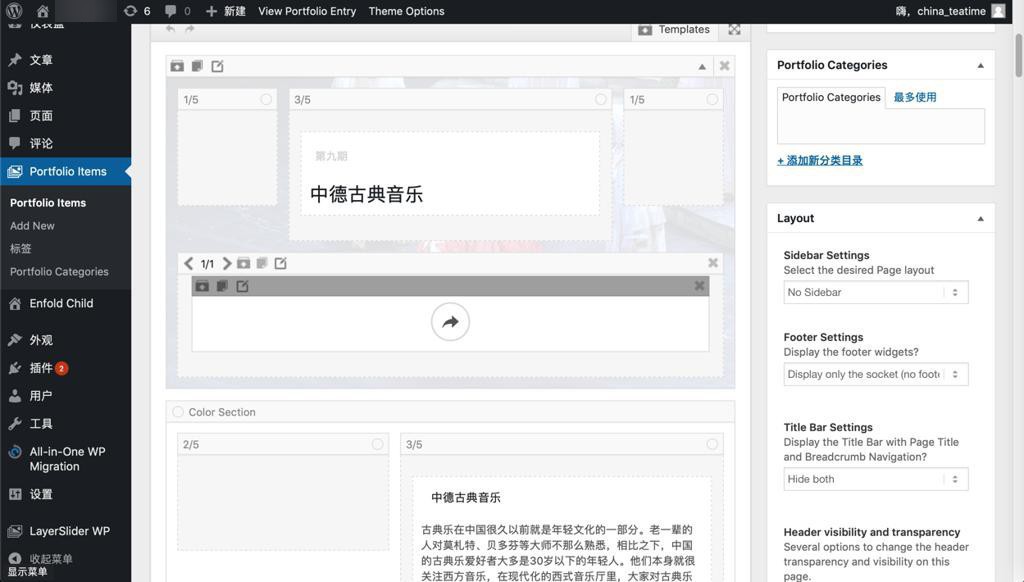
Task: Clone the first color section icon
Action: (197, 66)
